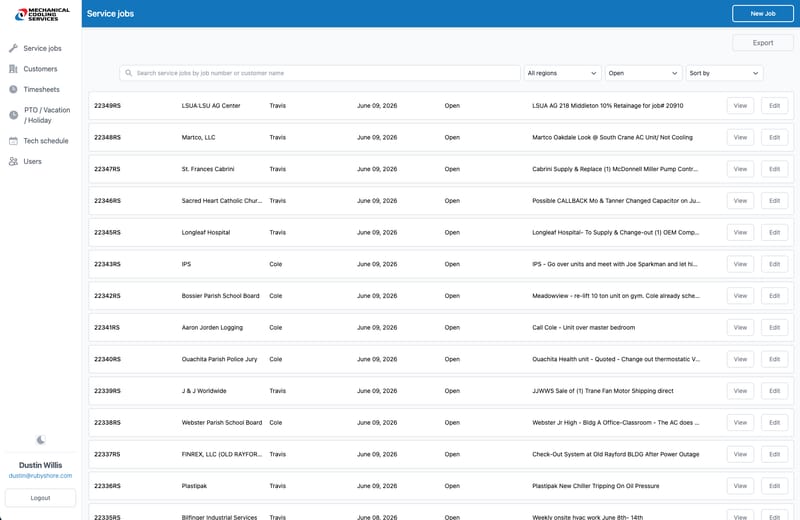The image size is (800, 520).
Task: View job 22349RS LSUA LSU AG Center
Action: (740, 106)
